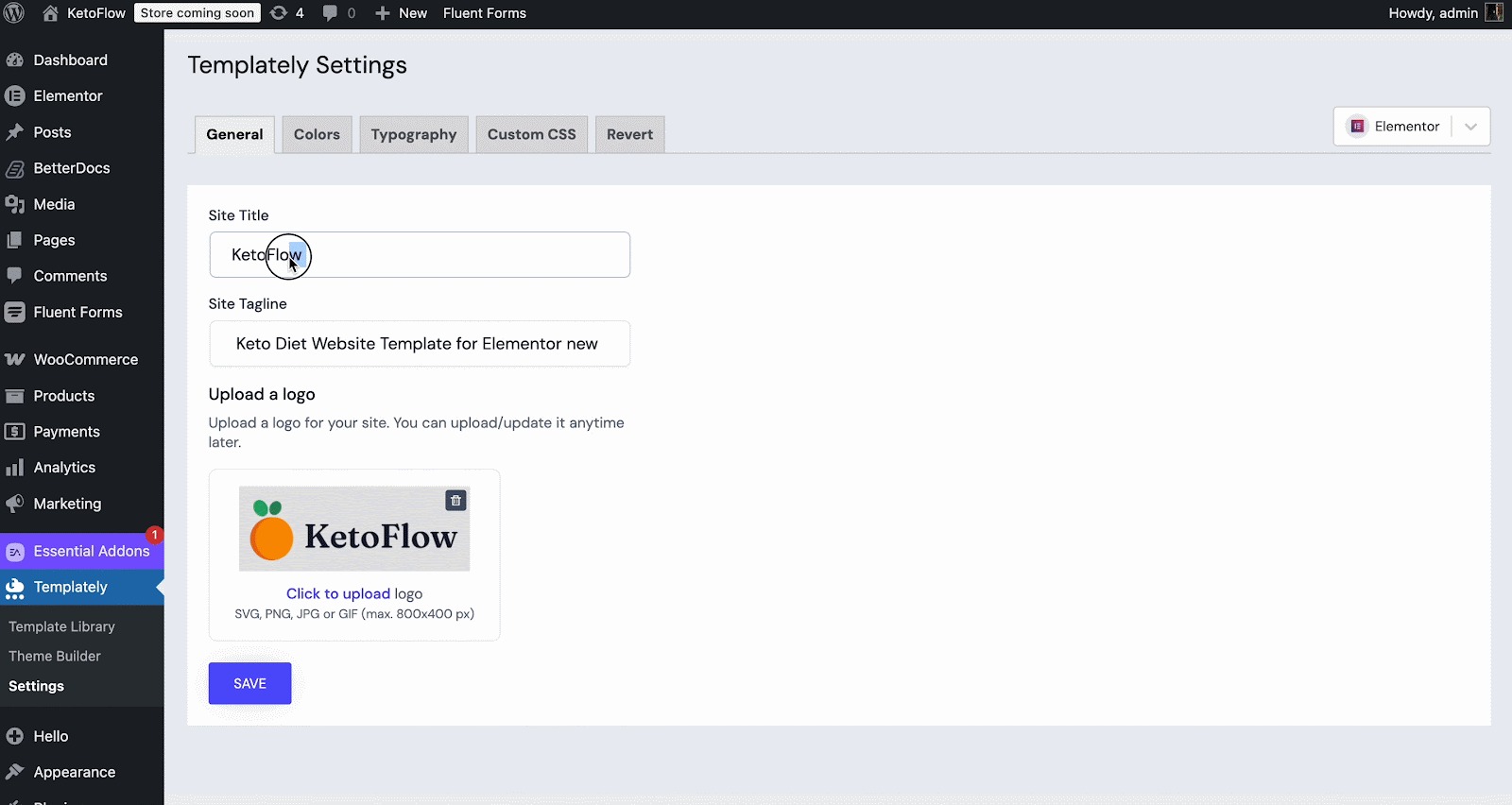Click the WordPress logo icon
This screenshot has width=1512, height=805.
click(x=14, y=13)
